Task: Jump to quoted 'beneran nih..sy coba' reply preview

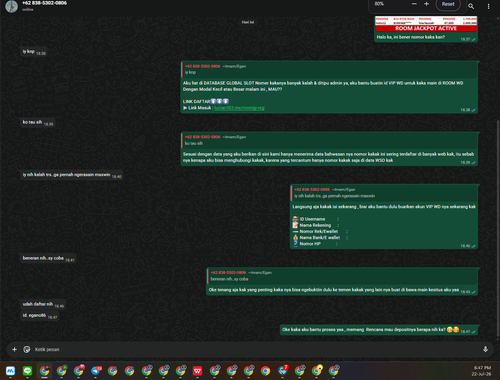Action: (342, 276)
